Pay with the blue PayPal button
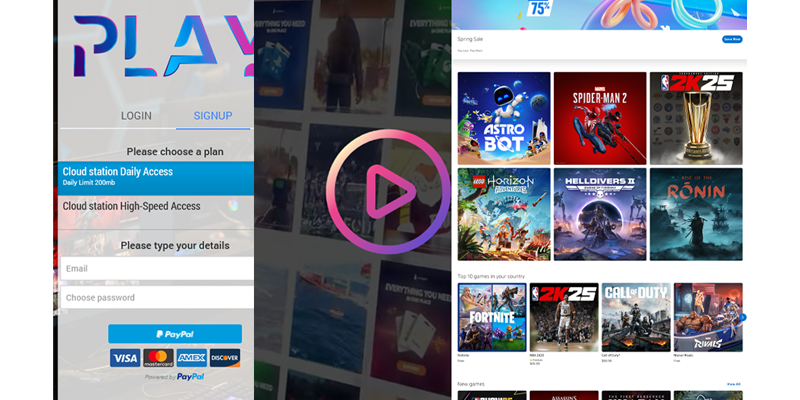 pyautogui.click(x=175, y=334)
